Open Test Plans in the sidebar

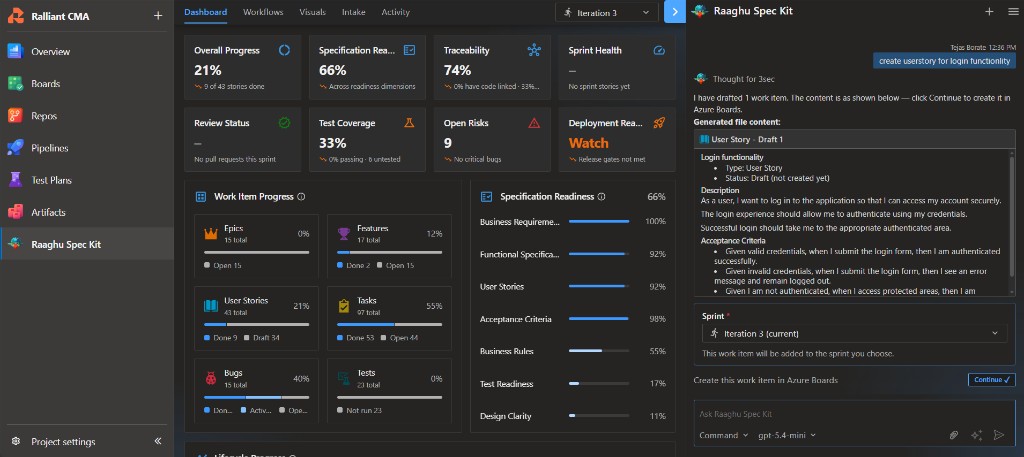pos(87,180)
